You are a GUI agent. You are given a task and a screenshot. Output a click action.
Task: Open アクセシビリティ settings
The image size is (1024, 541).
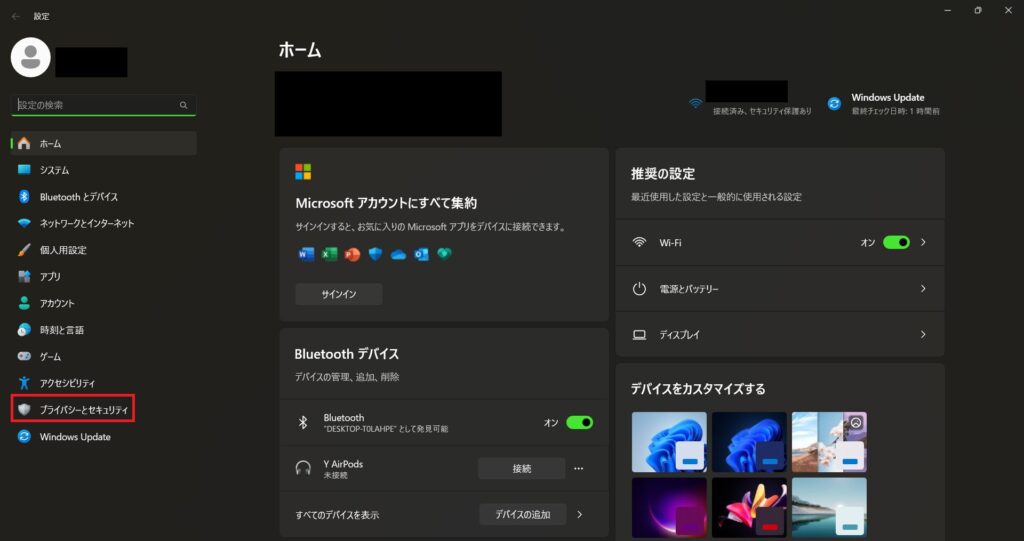(104, 383)
